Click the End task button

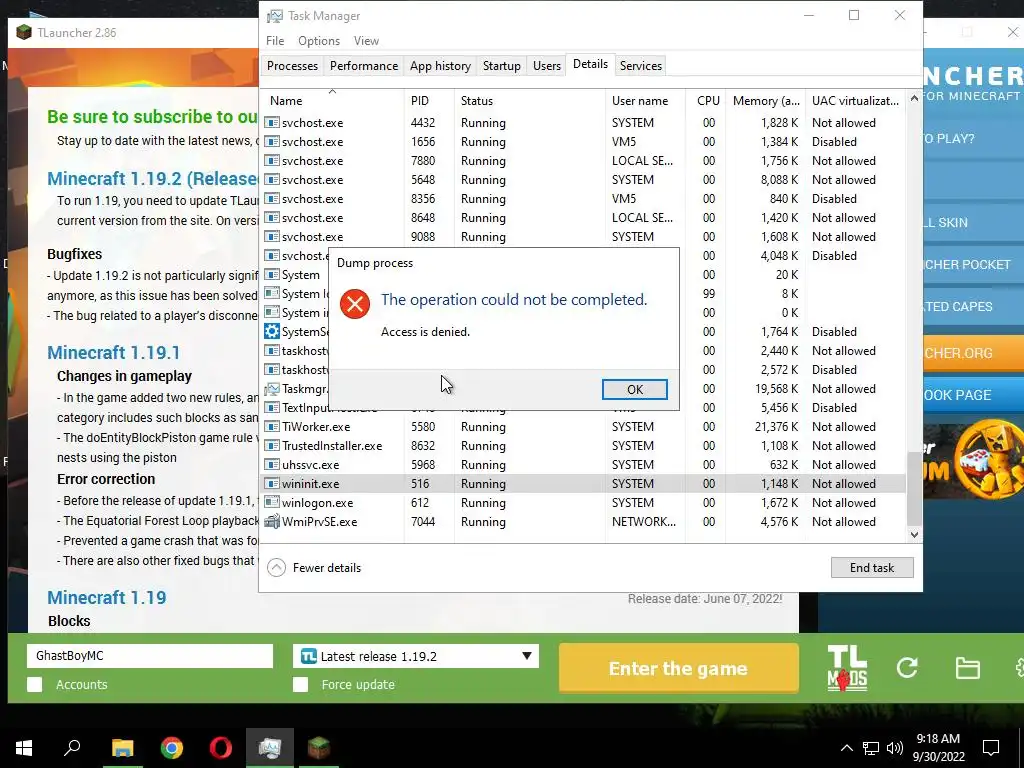click(871, 568)
